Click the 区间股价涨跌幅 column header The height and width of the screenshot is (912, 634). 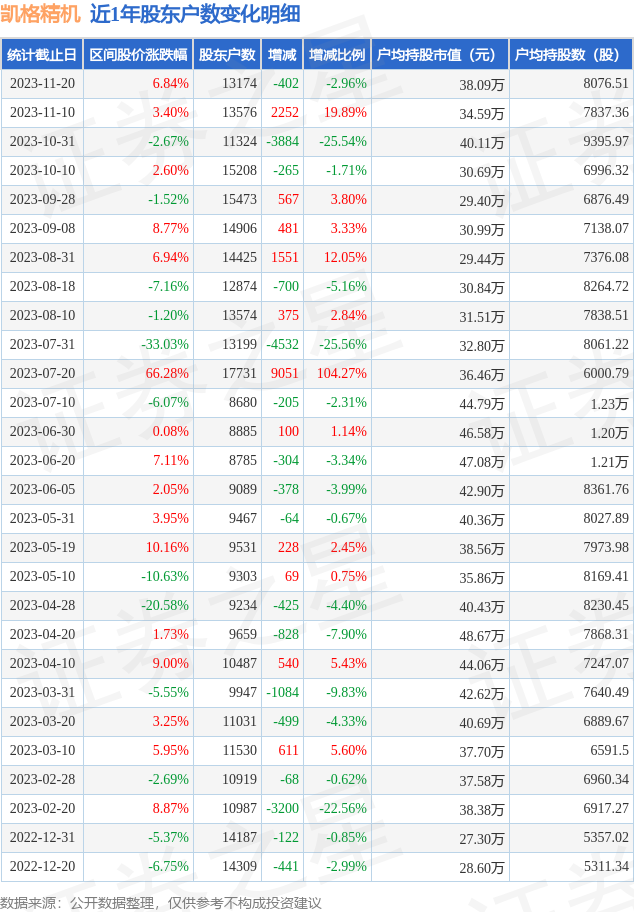[138, 55]
